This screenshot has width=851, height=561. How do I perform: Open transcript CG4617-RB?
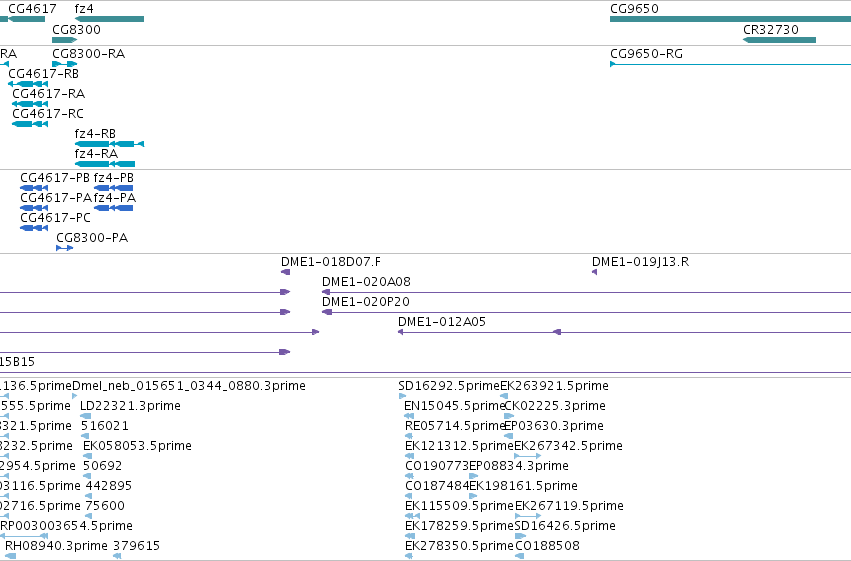click(x=28, y=84)
